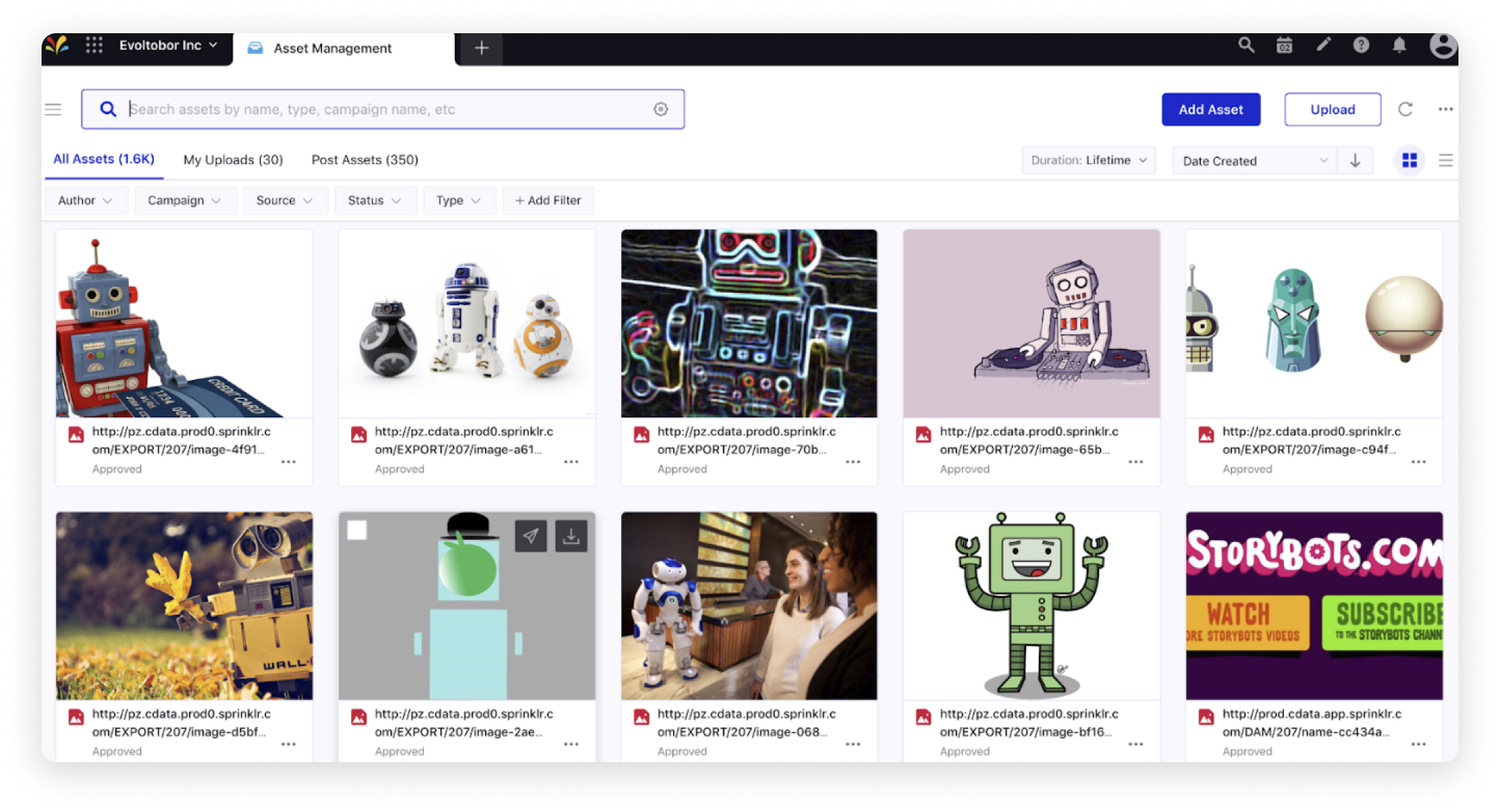Expand the Duration Lifetime dropdown

point(1089,159)
